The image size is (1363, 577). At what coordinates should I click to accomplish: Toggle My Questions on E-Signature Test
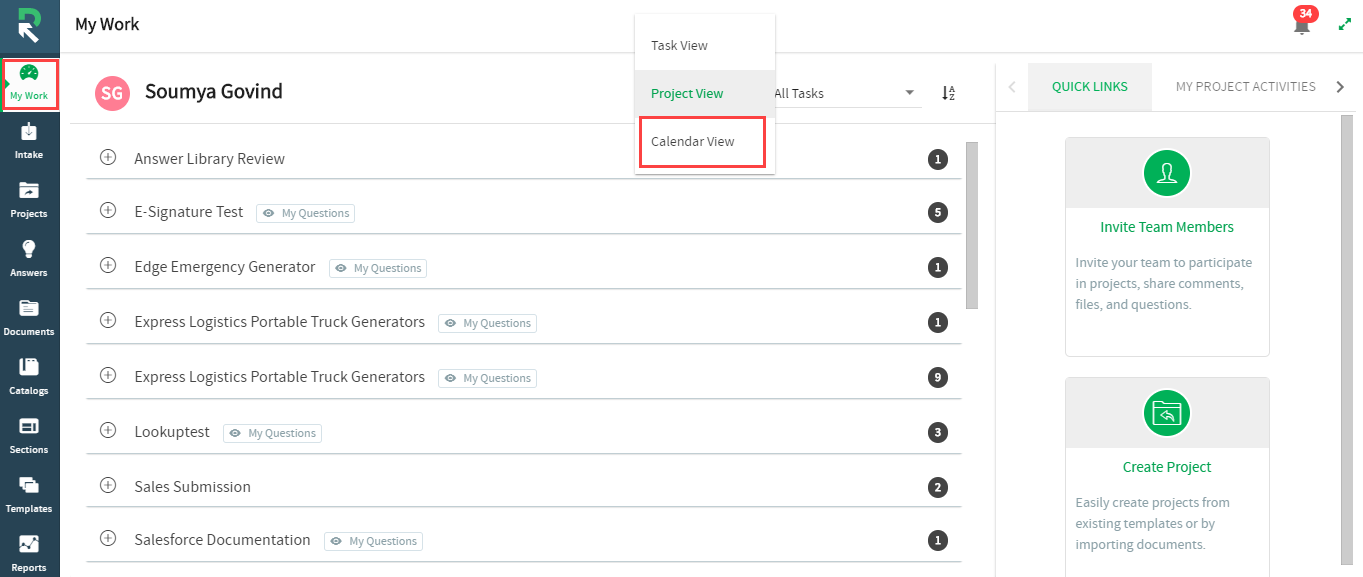click(306, 213)
